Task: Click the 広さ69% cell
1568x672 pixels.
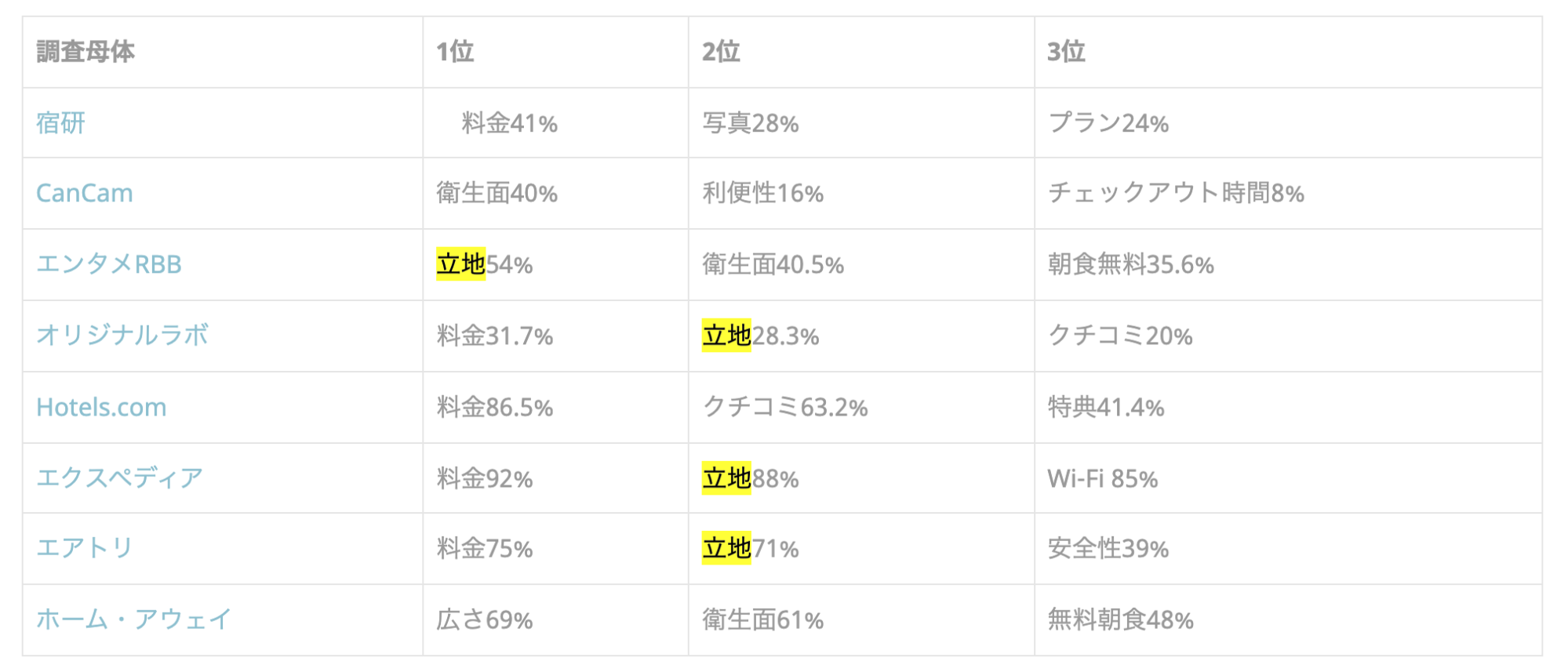Action: coord(485,619)
